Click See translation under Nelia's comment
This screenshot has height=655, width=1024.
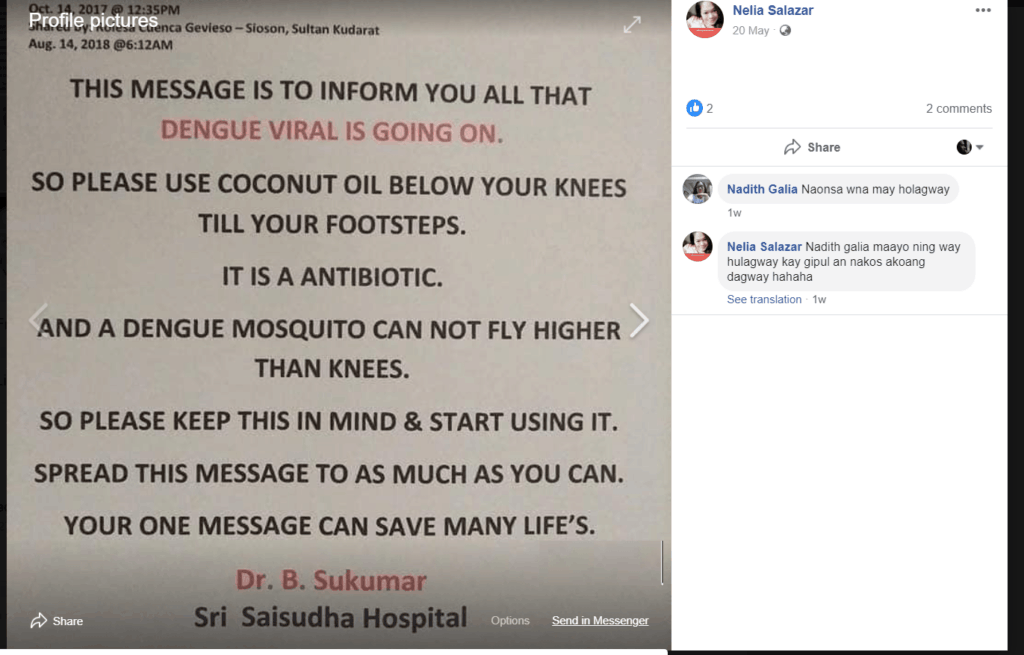tap(764, 299)
